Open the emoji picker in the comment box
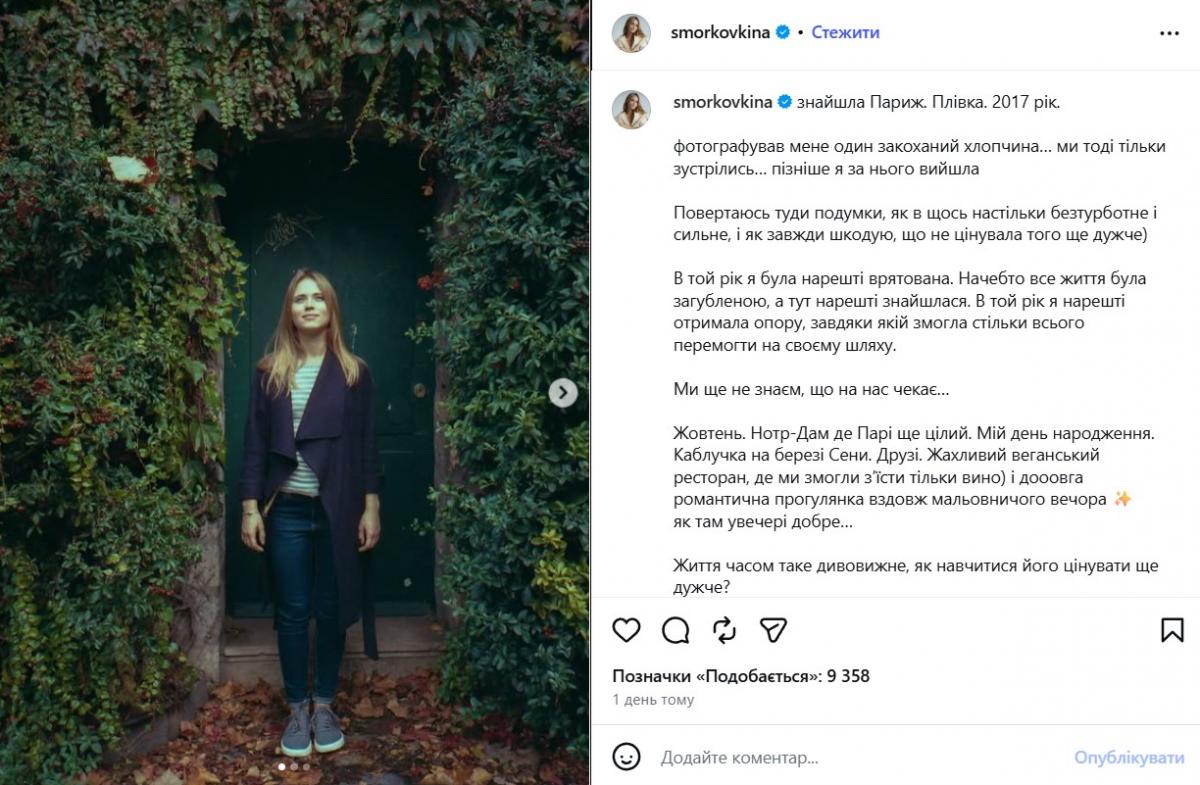Image resolution: width=1200 pixels, height=785 pixels. 627,757
